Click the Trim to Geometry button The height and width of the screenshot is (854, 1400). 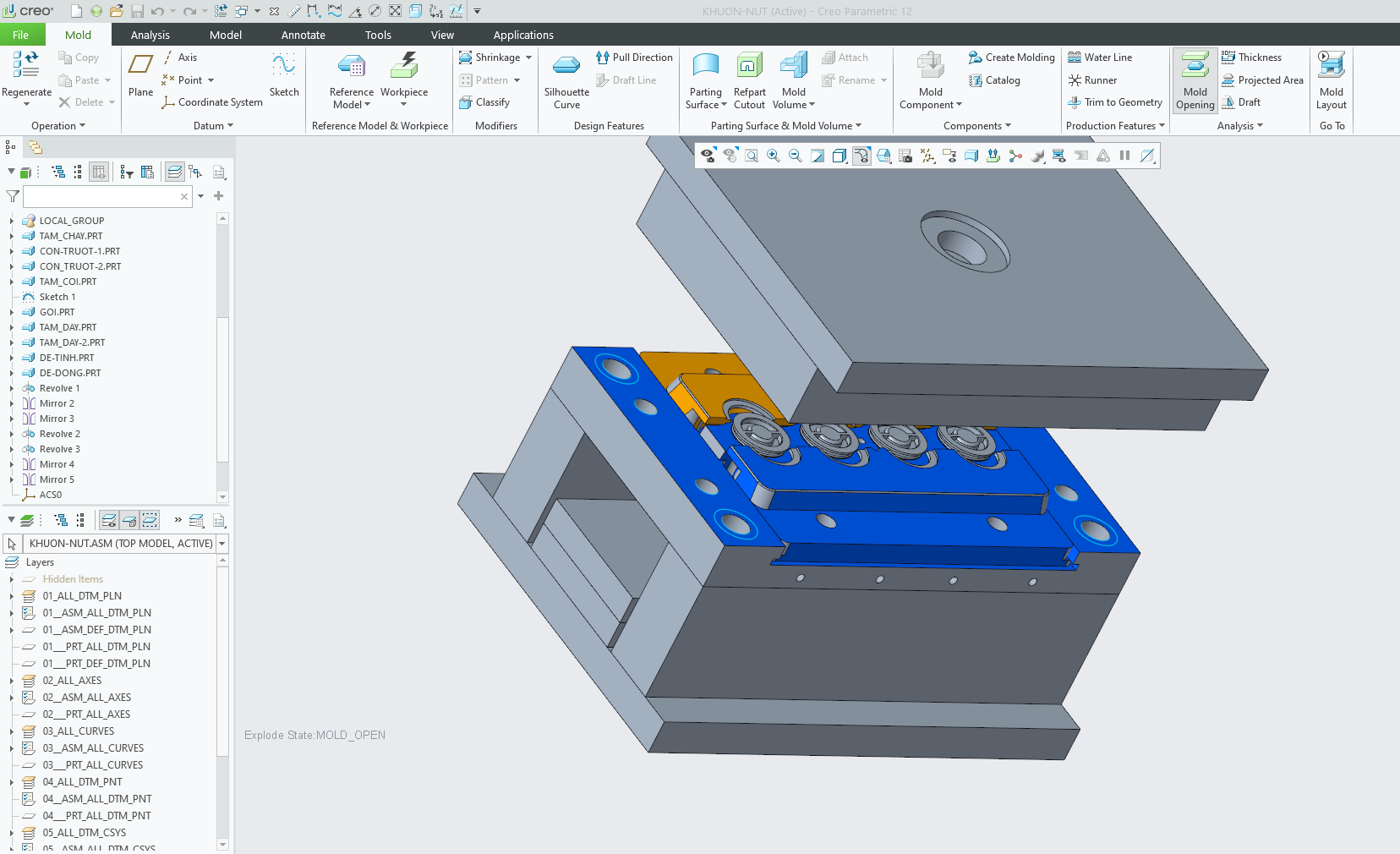point(1115,102)
